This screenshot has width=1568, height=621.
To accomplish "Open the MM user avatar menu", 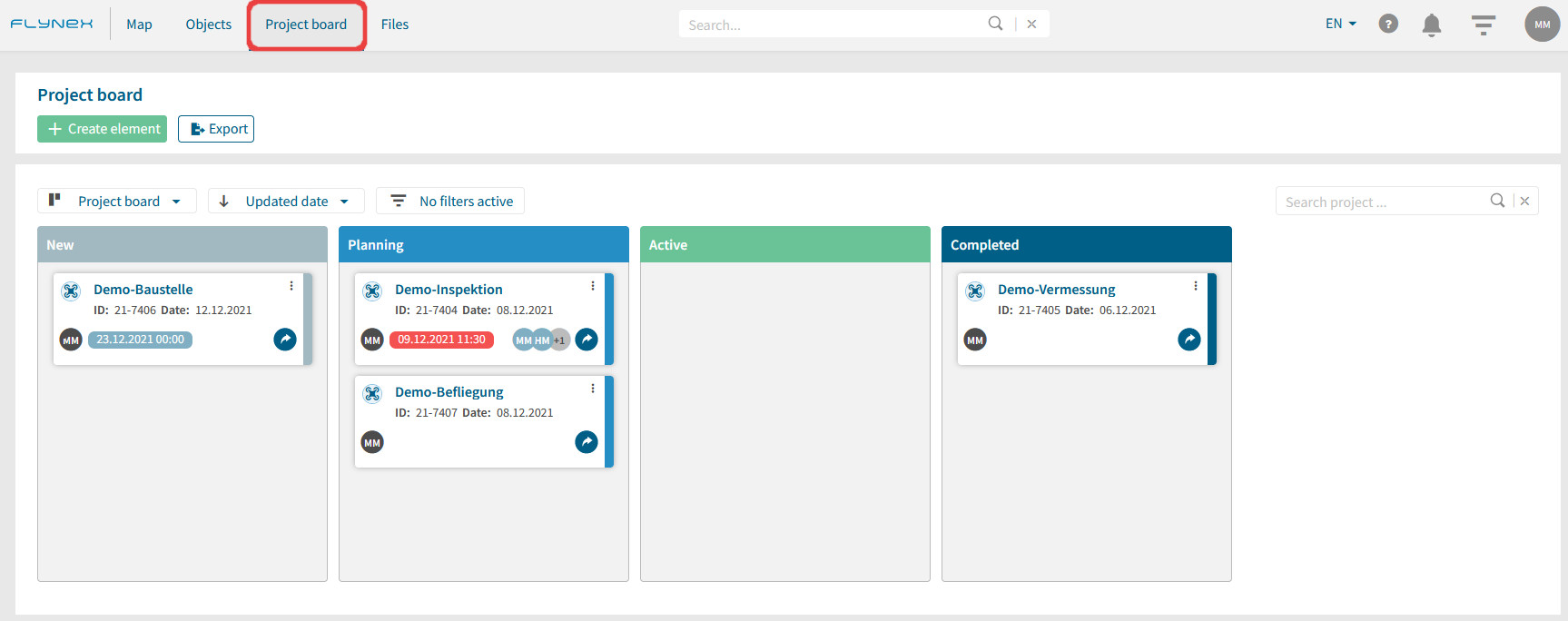I will 1542,25.
